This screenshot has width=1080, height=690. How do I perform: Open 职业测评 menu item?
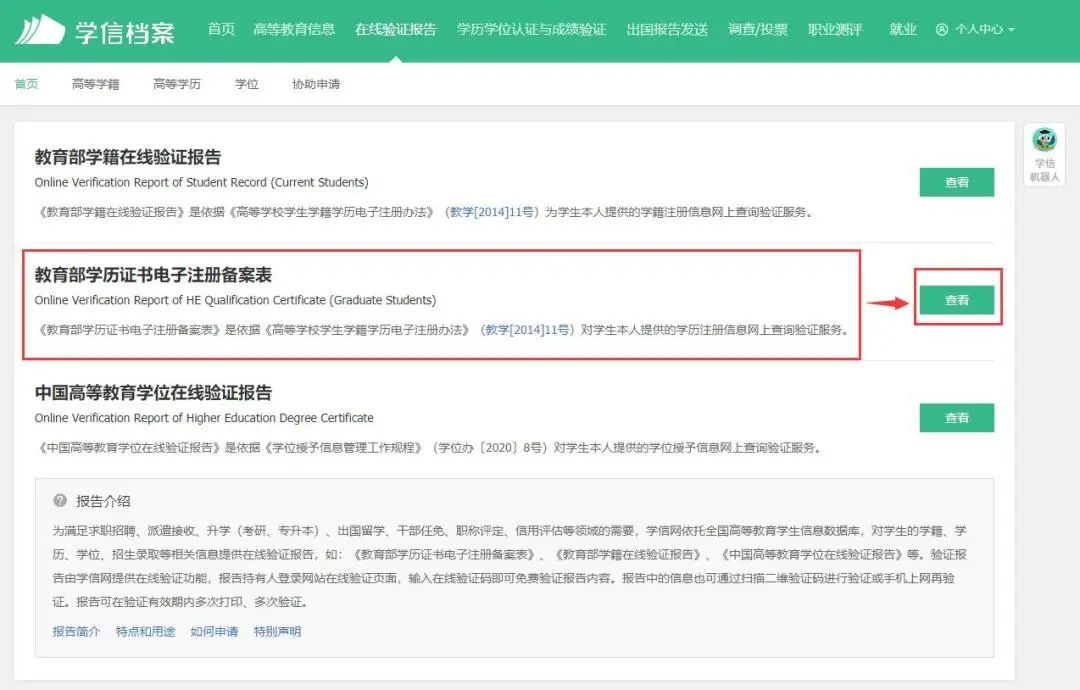click(835, 30)
